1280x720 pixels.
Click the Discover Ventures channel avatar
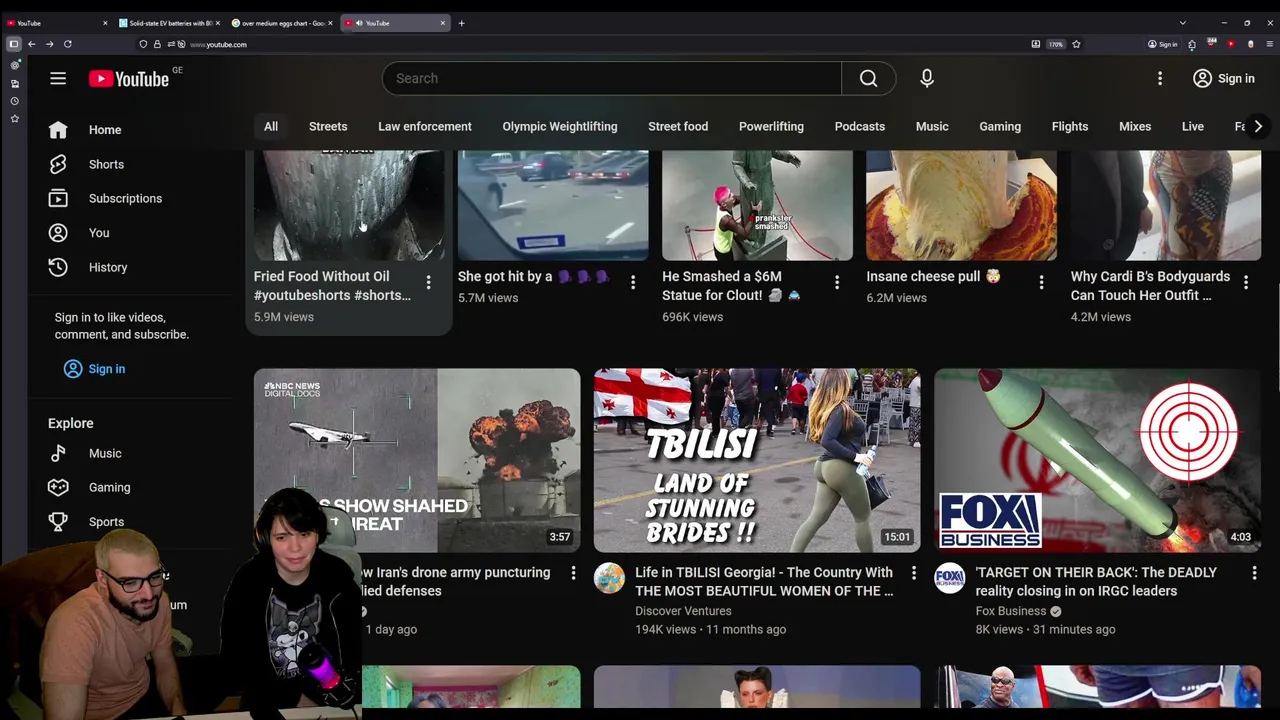[609, 578]
